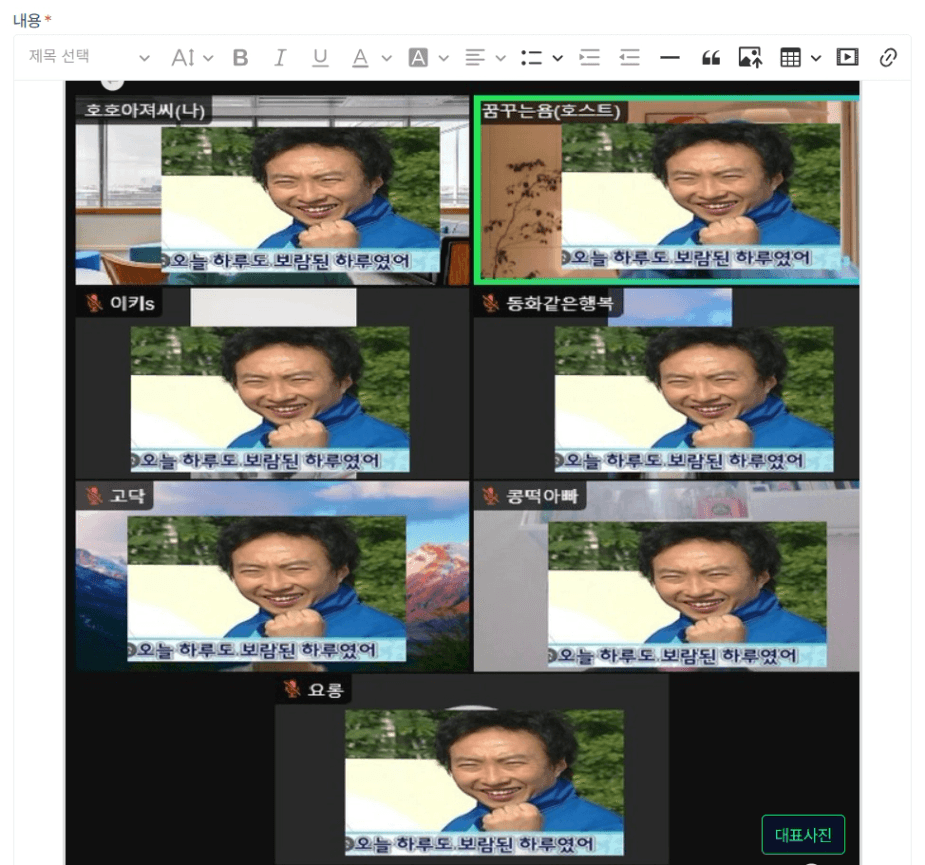This screenshot has height=865, width=925.
Task: Click the muted mic icon beside 고닥
Action: (x=94, y=496)
